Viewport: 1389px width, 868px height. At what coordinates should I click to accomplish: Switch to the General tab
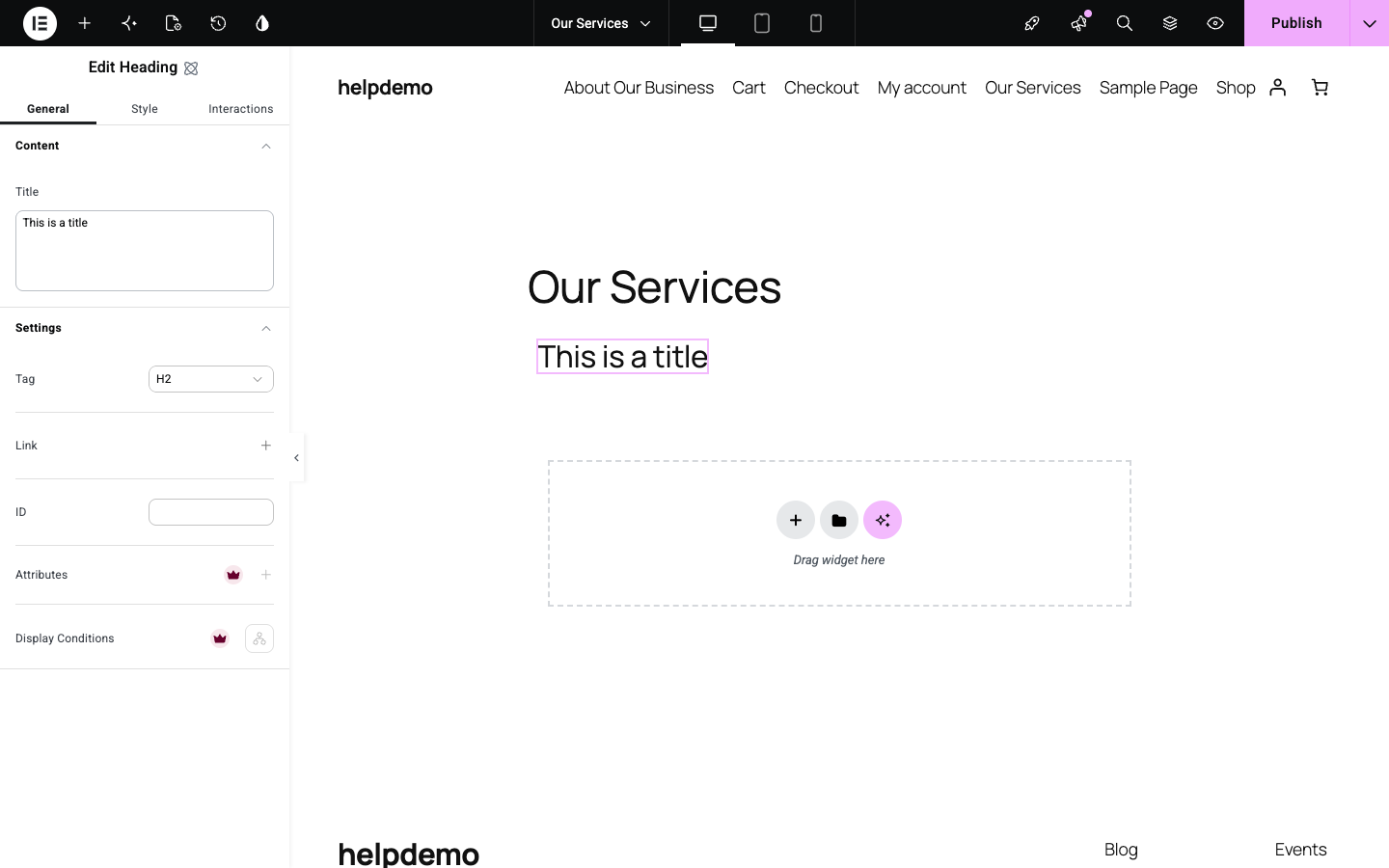point(48,109)
